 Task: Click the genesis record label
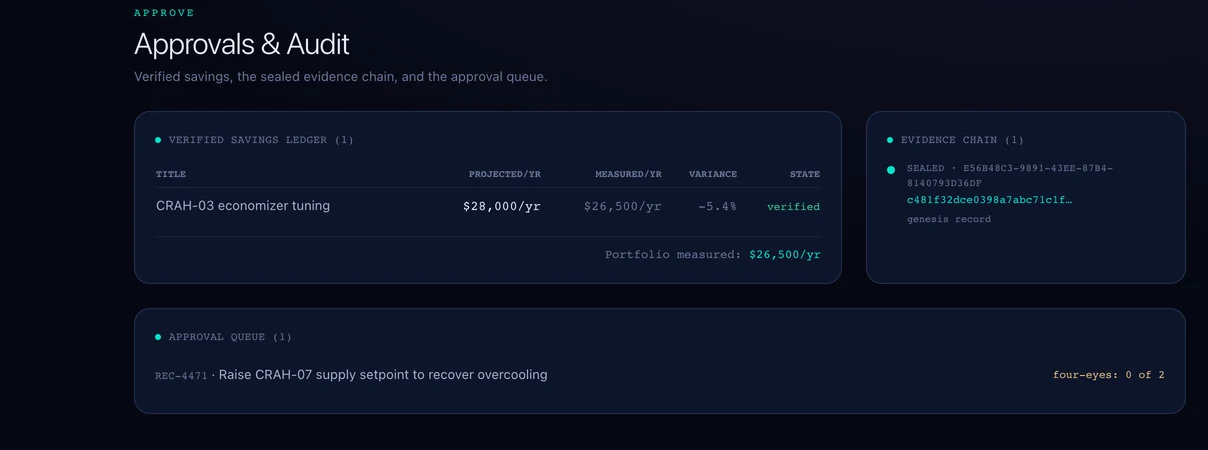pos(949,219)
